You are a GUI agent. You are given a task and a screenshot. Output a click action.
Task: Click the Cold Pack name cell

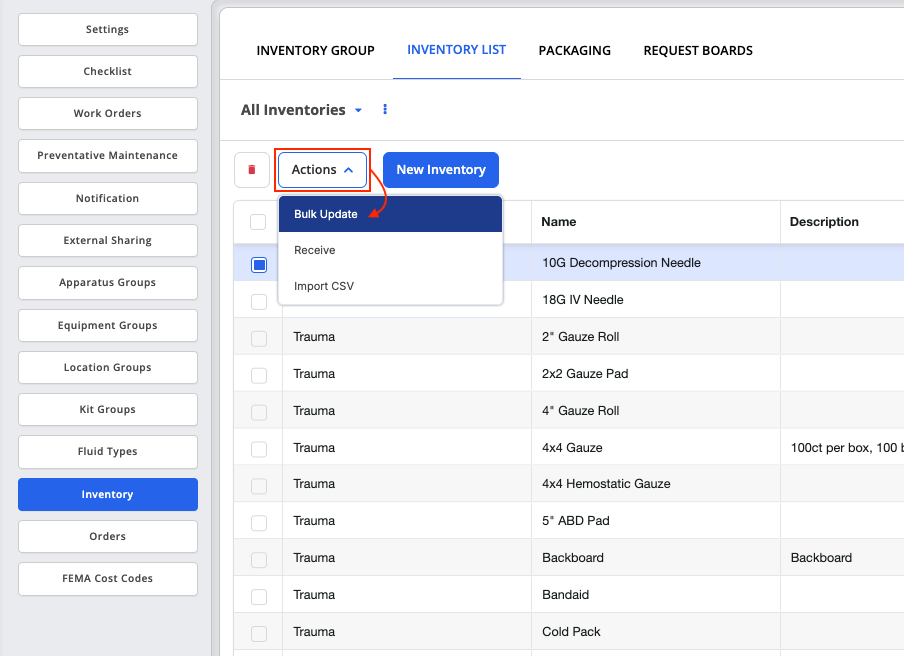656,631
